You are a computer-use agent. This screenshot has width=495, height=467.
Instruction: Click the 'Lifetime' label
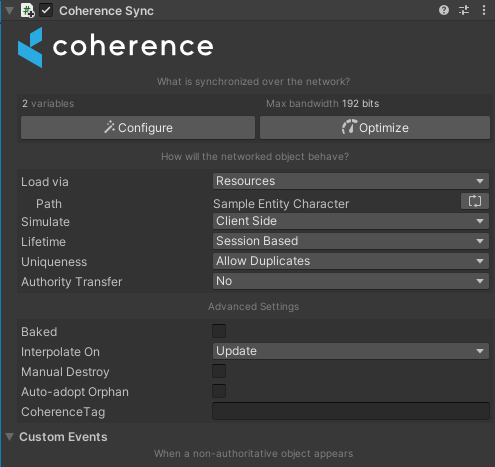(x=43, y=242)
